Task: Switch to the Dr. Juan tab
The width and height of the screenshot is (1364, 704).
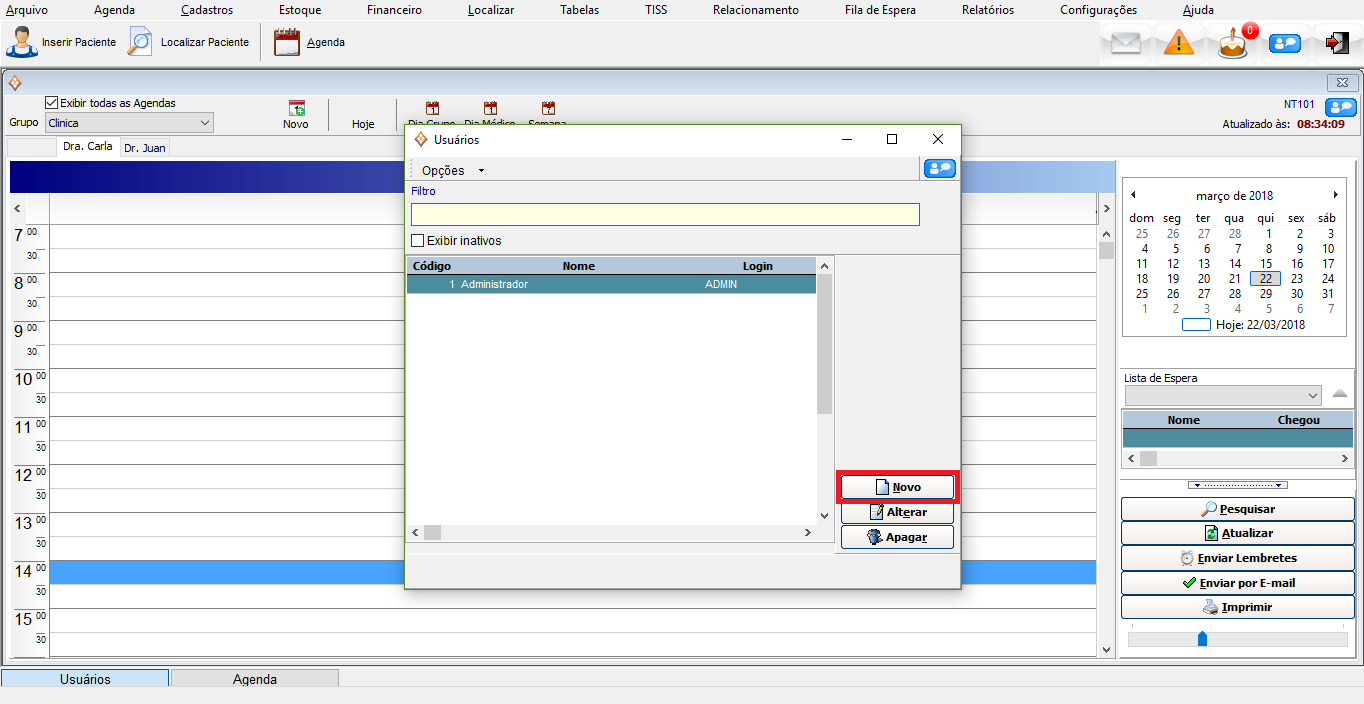Action: click(144, 148)
